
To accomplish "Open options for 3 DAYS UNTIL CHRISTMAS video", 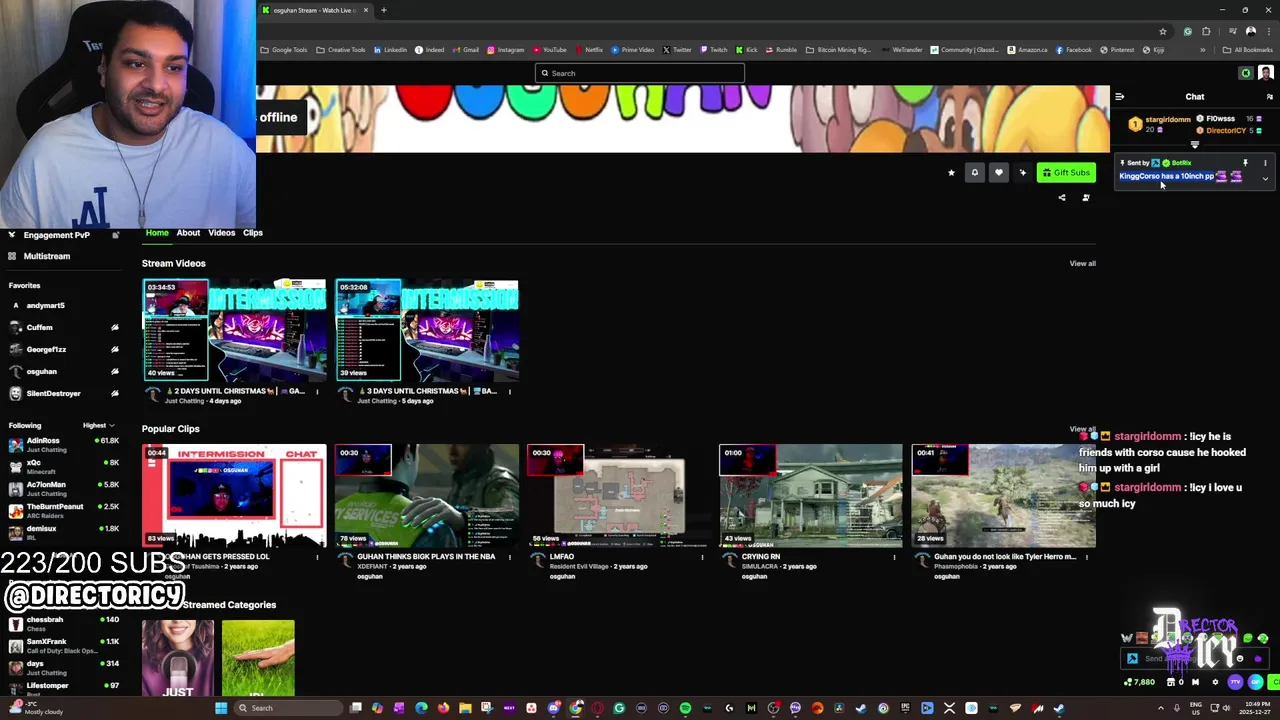I will (510, 391).
